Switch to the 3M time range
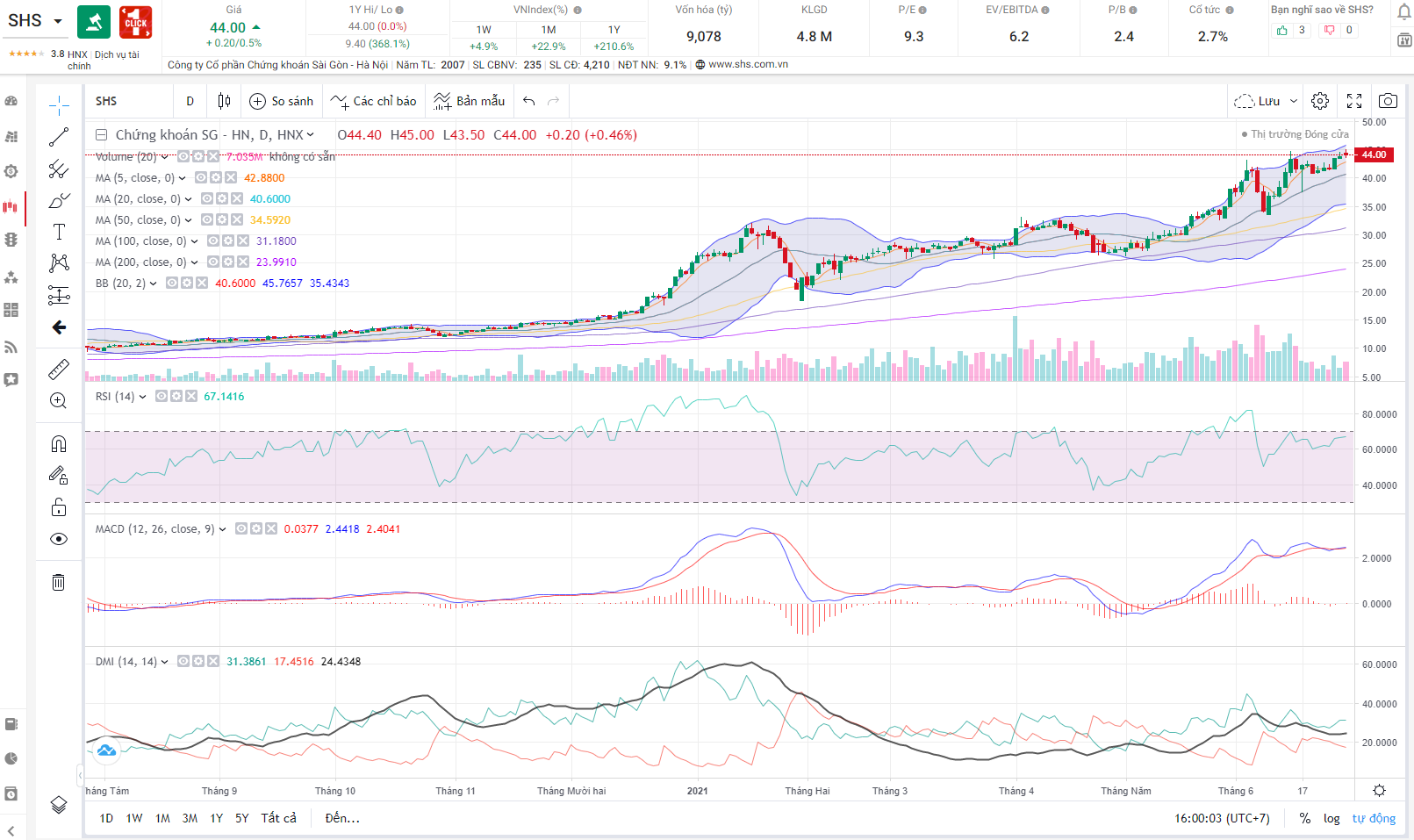This screenshot has width=1414, height=840. pos(190,818)
